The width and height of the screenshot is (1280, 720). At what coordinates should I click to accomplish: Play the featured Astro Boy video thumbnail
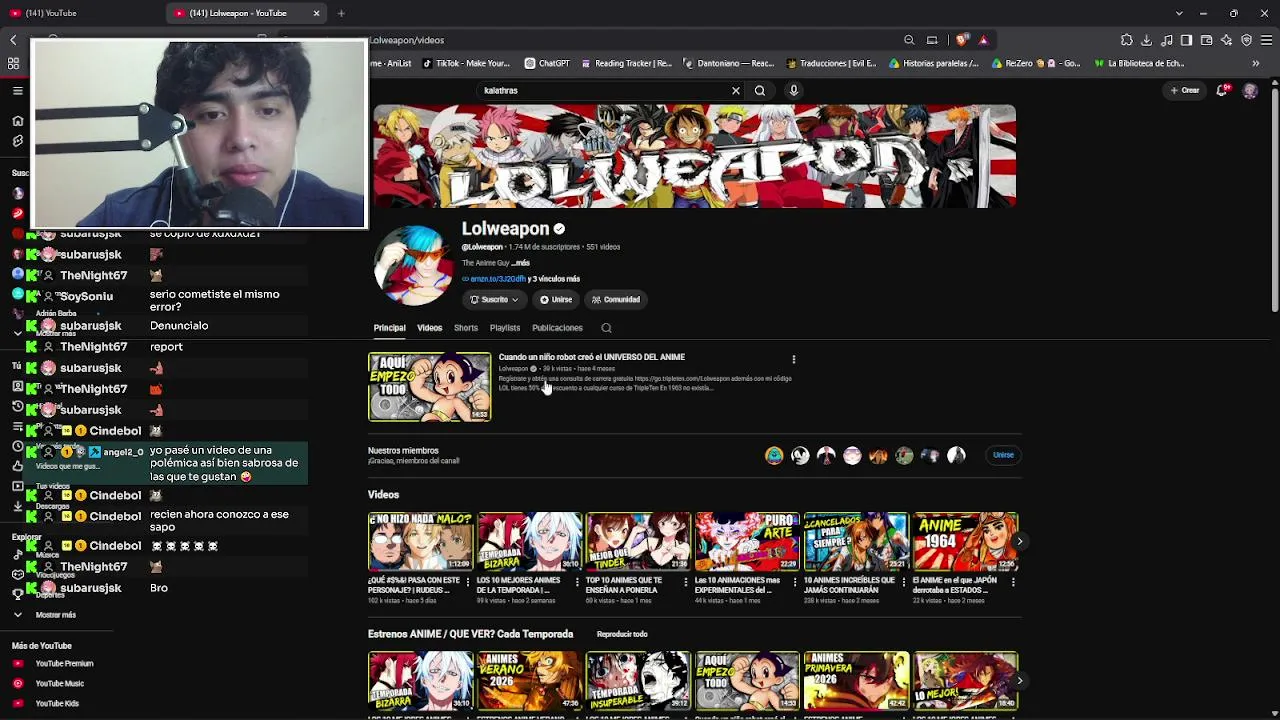(430, 387)
